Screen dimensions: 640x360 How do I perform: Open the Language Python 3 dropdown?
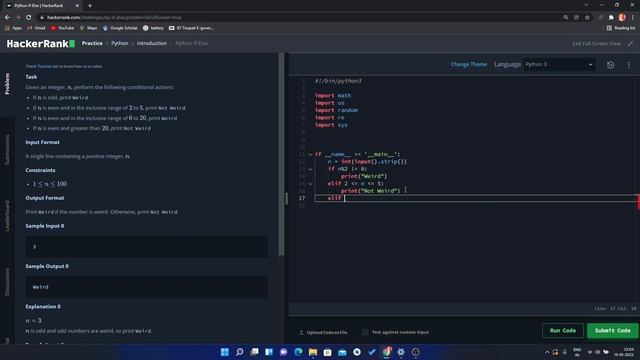coord(559,64)
